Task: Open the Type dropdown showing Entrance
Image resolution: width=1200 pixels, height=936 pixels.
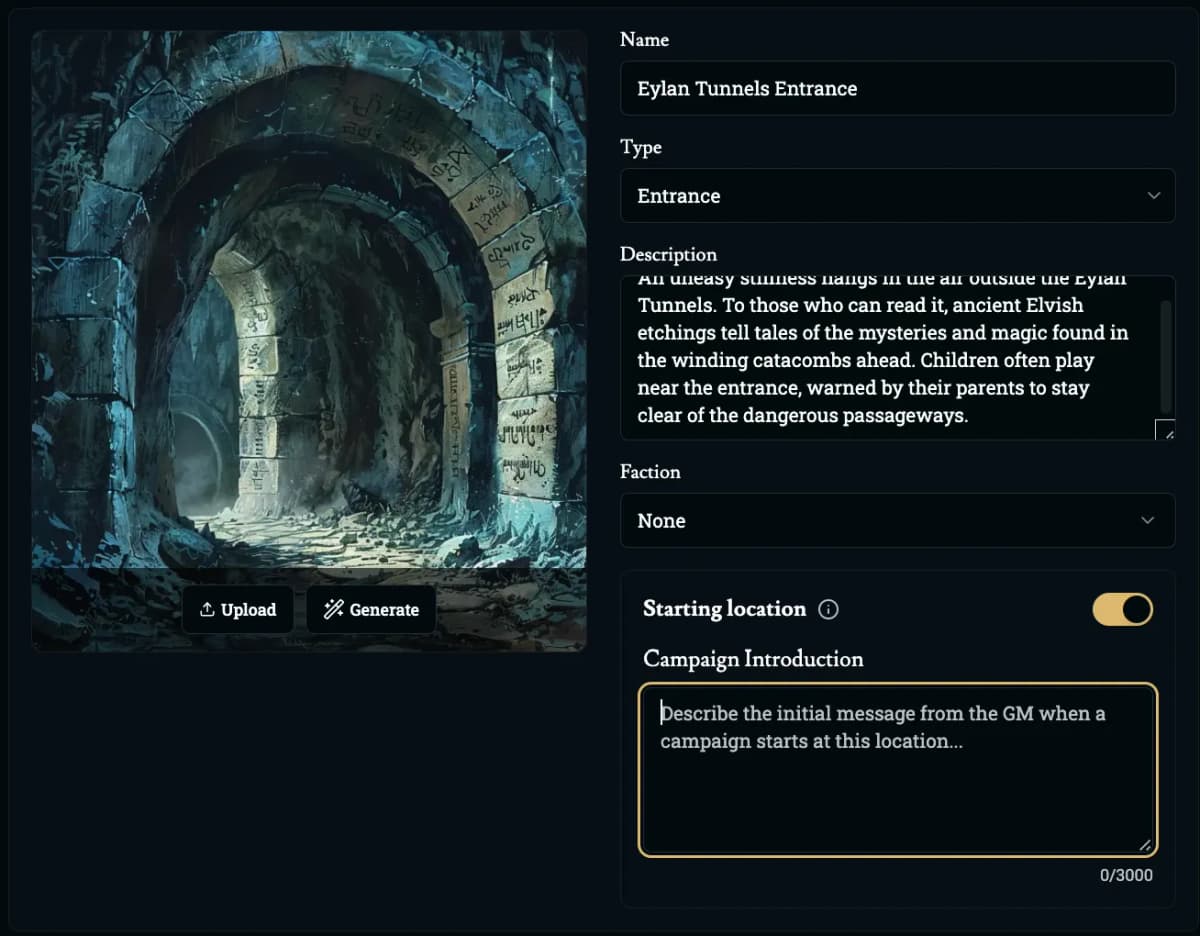Action: tap(897, 196)
